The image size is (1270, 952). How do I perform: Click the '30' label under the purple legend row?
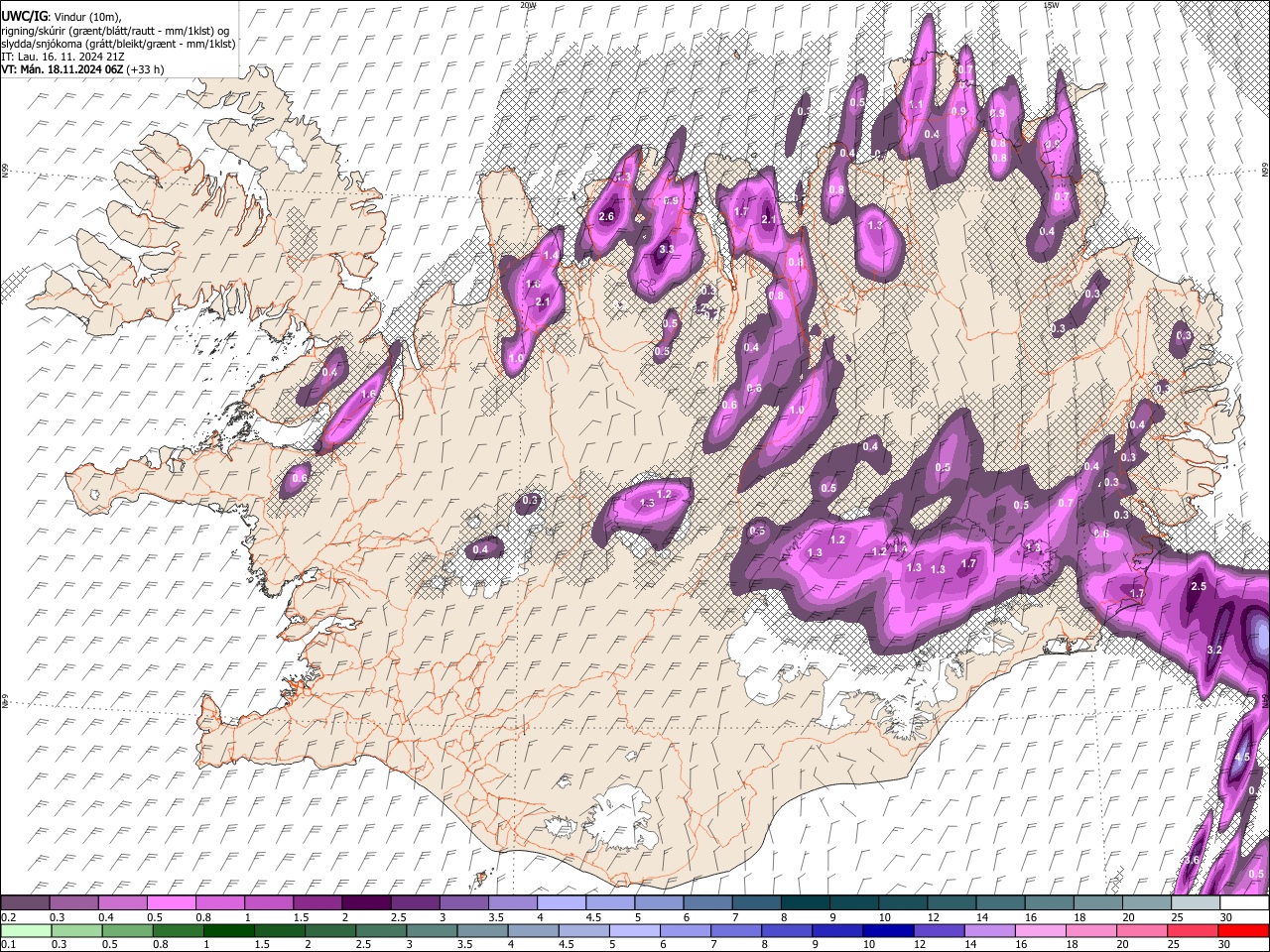point(1226,917)
